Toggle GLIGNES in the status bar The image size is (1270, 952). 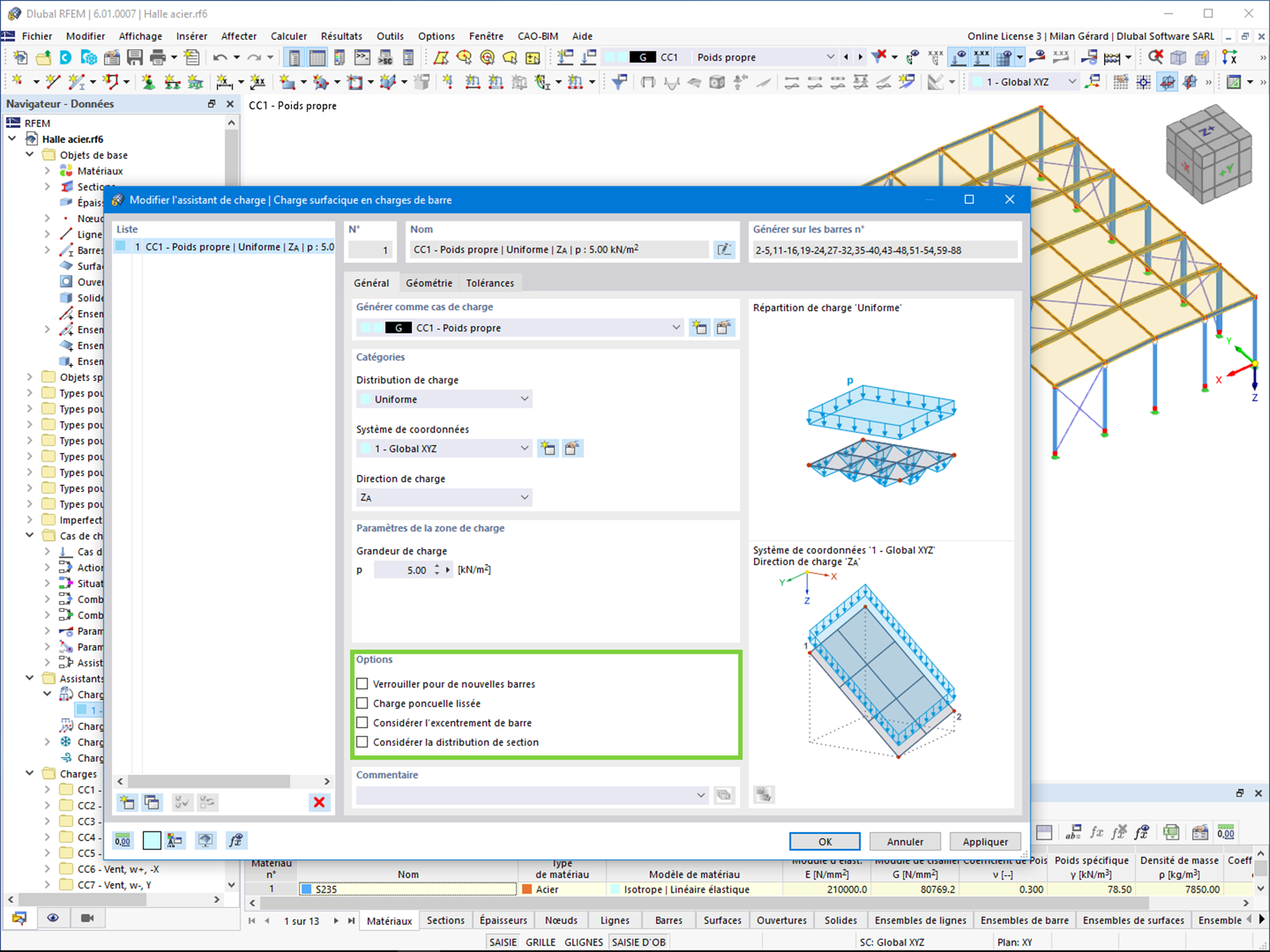pyautogui.click(x=584, y=942)
